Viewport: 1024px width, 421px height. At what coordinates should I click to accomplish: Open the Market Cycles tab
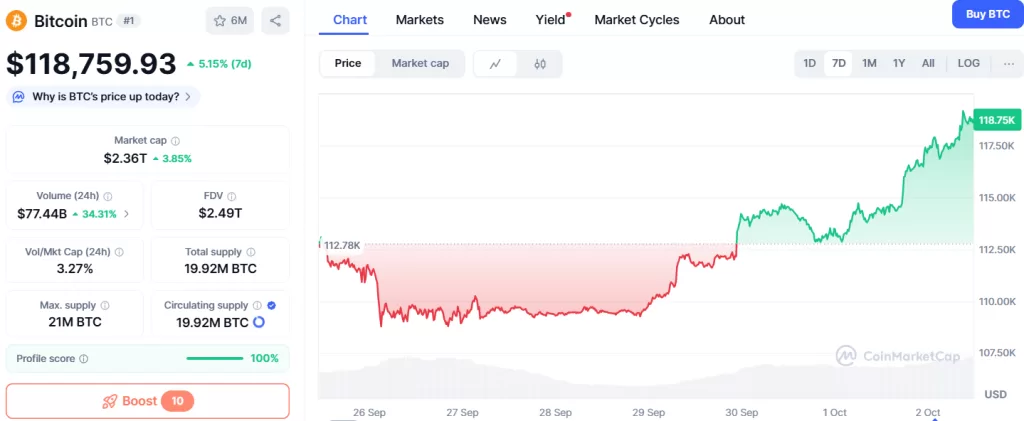click(636, 19)
